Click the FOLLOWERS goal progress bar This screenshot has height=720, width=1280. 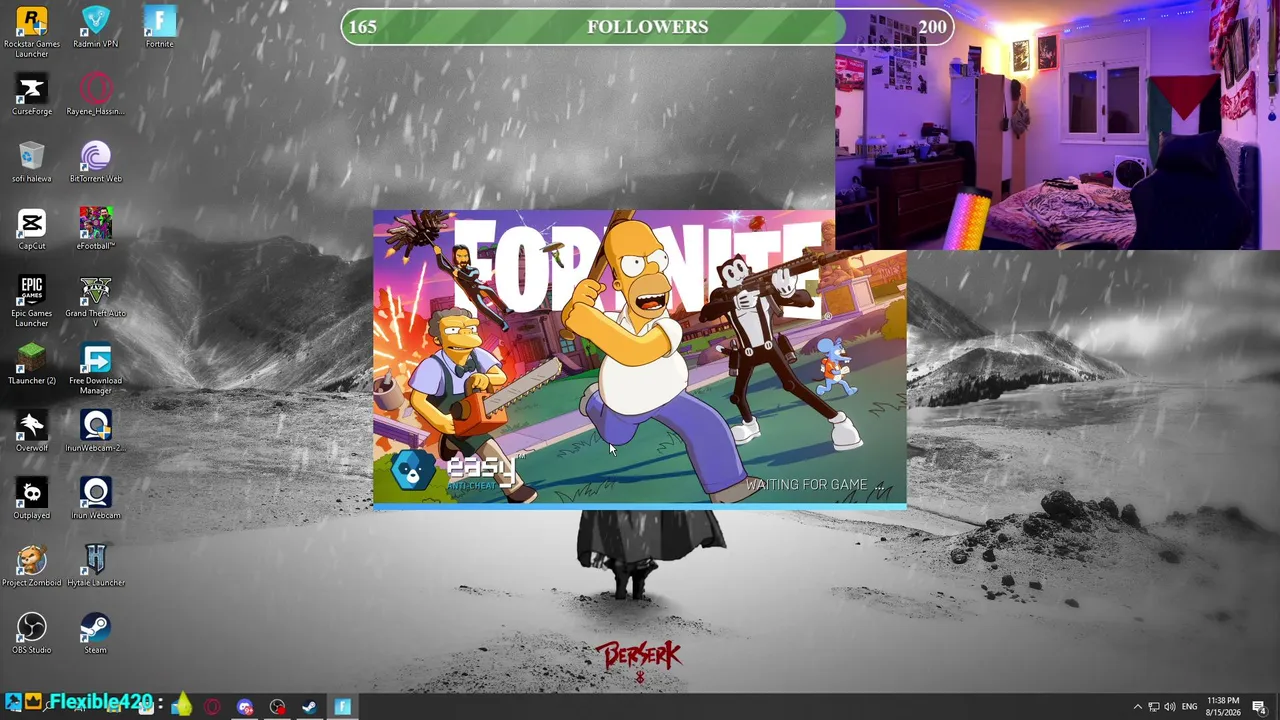tap(648, 27)
